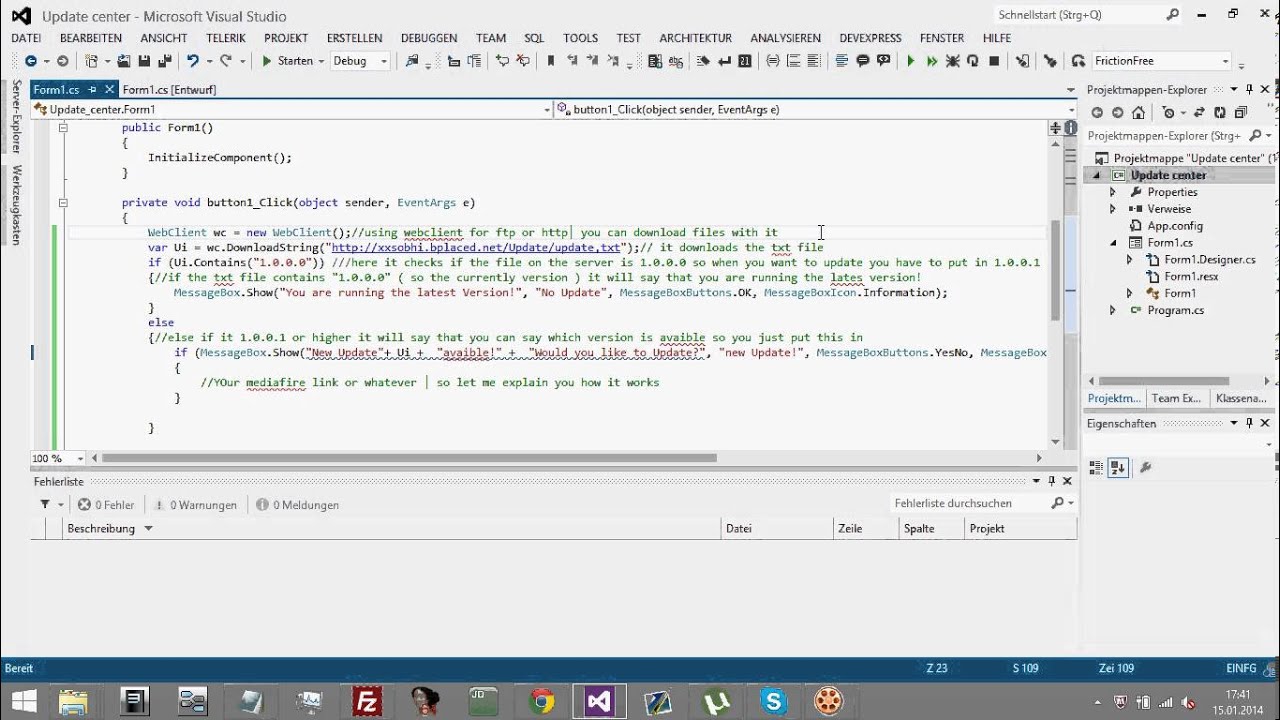Image resolution: width=1280 pixels, height=720 pixels.
Task: Select App.config in the solution tree
Action: click(x=1175, y=226)
